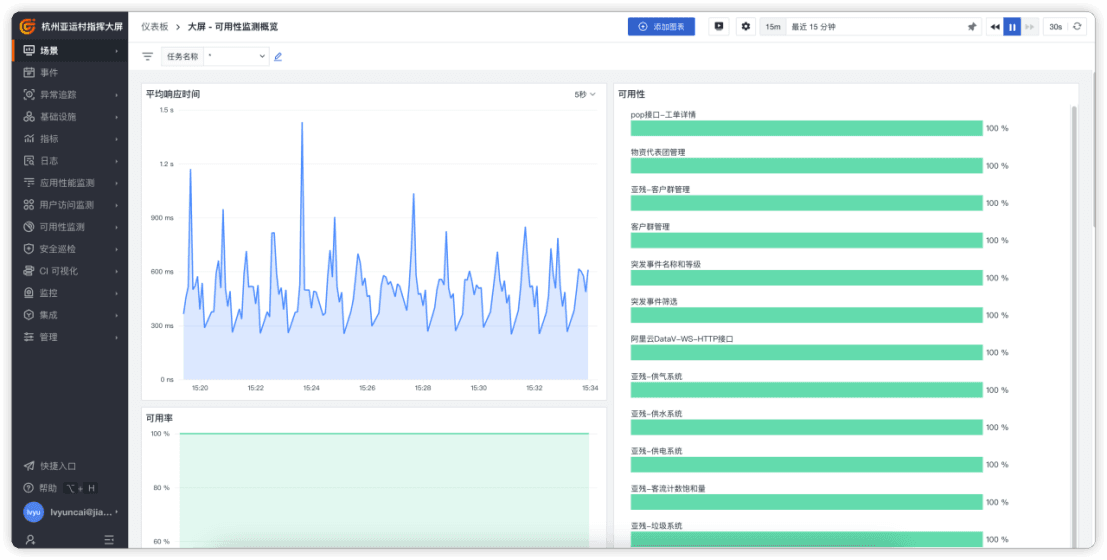Click the 亚残-客流计数饱和量 label
Viewport: 1107px width, 560px height.
666,488
